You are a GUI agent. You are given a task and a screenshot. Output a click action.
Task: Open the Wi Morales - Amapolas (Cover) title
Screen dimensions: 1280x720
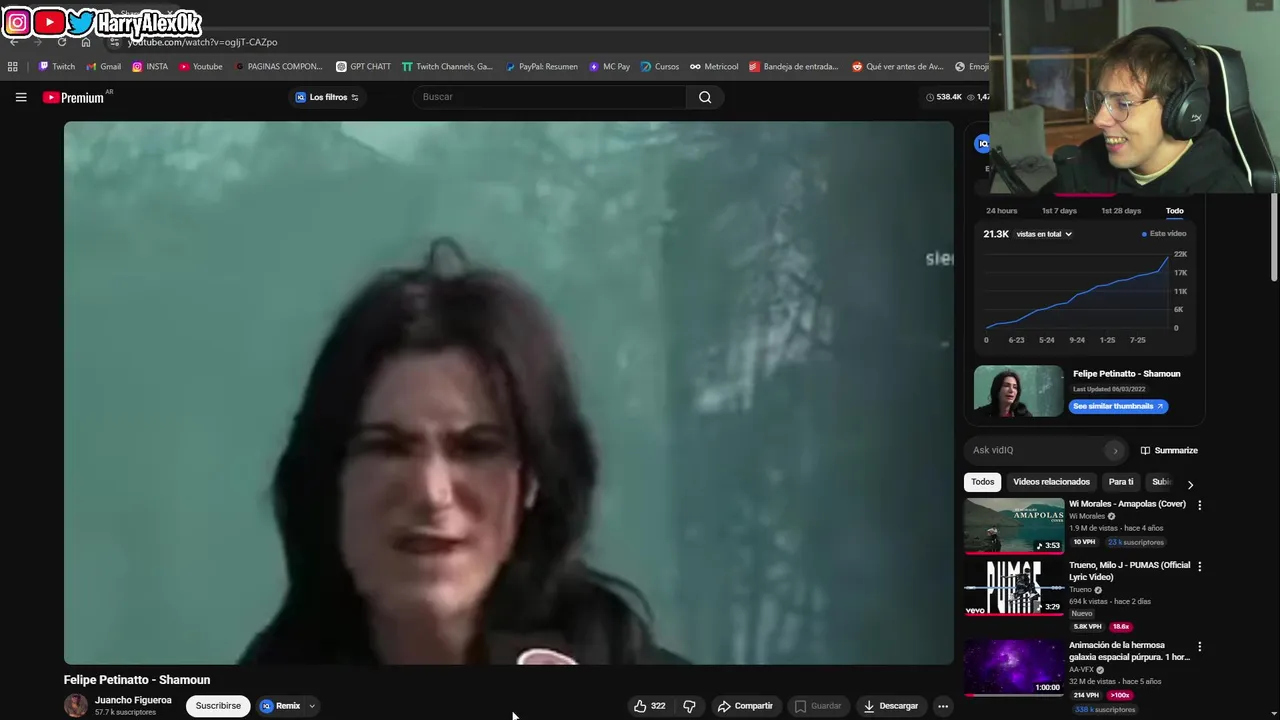click(x=1127, y=504)
